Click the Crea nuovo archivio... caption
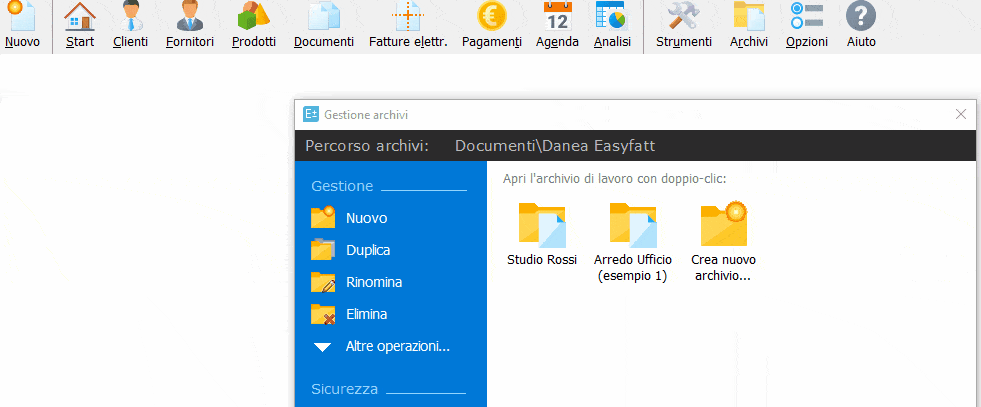 coord(724,268)
